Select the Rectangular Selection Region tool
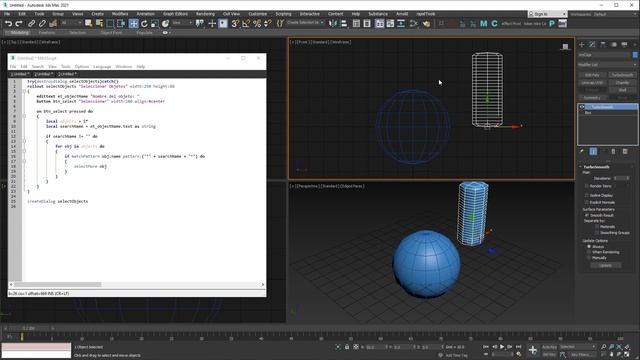 (110, 24)
